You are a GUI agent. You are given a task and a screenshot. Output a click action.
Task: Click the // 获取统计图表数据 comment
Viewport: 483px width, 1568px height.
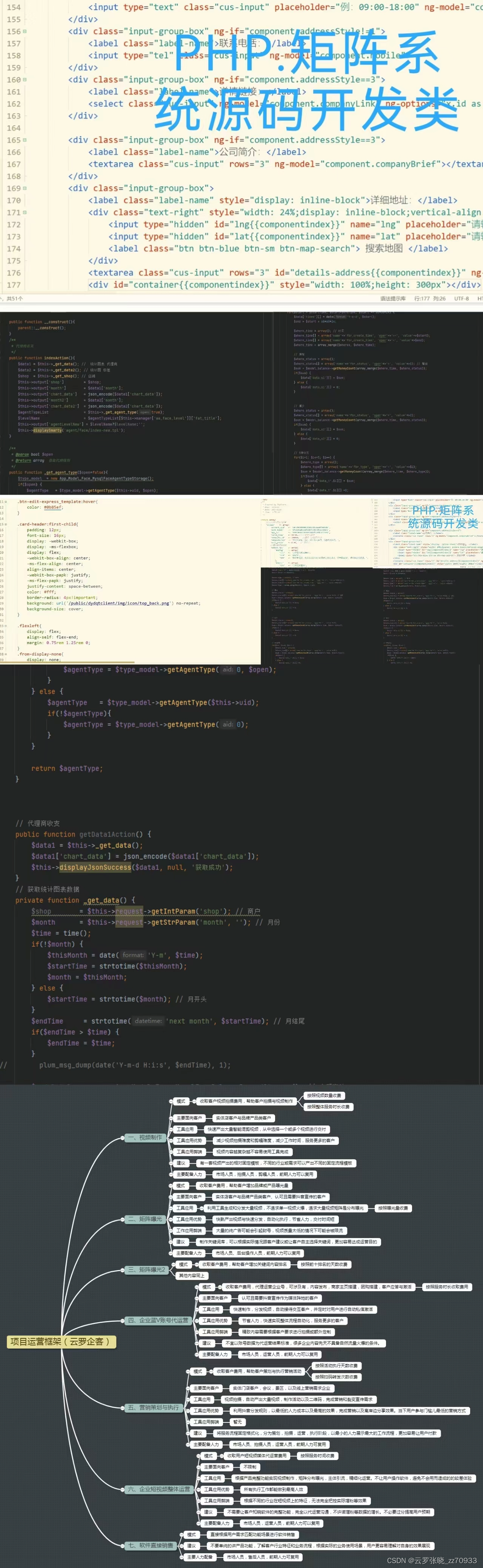[x=48, y=889]
